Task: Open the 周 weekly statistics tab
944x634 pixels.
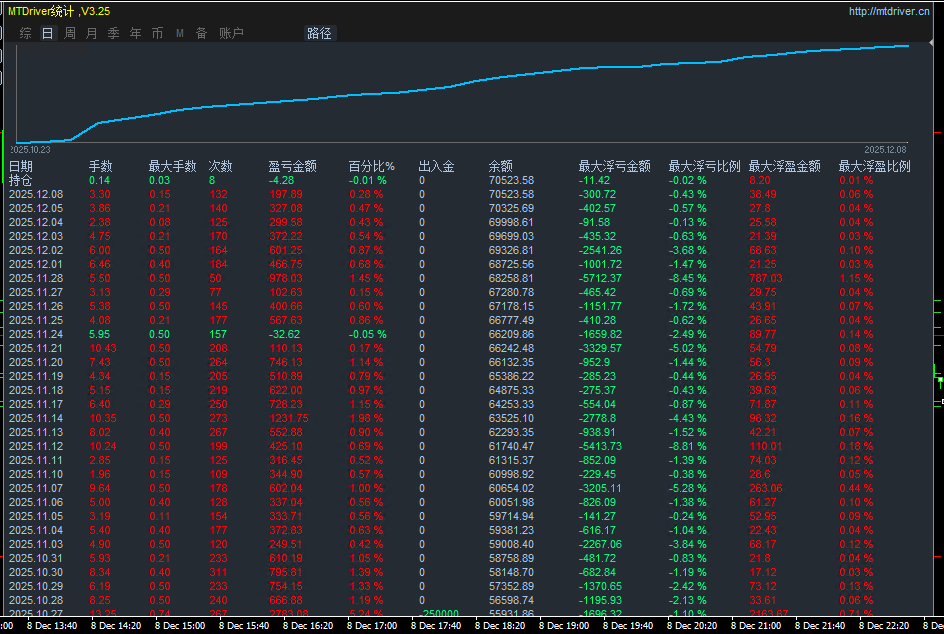Action: (70, 33)
